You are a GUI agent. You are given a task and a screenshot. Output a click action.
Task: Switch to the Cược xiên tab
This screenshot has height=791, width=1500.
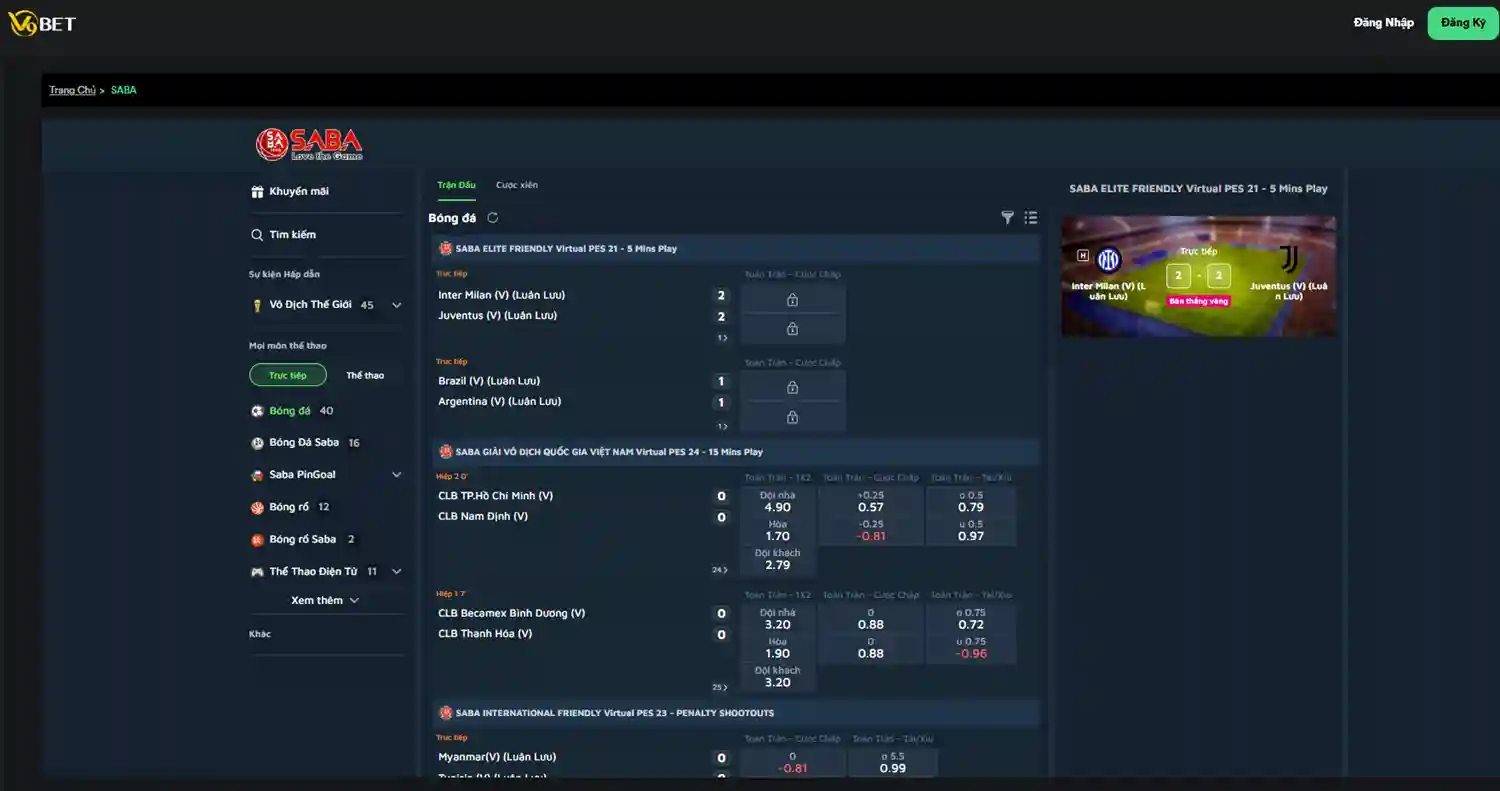517,184
